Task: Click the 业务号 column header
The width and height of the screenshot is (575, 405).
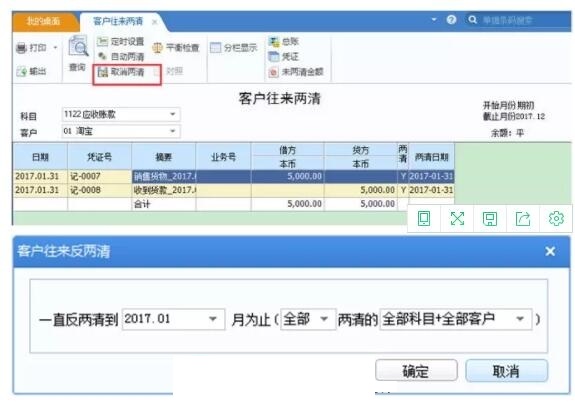Action: pyautogui.click(x=223, y=157)
